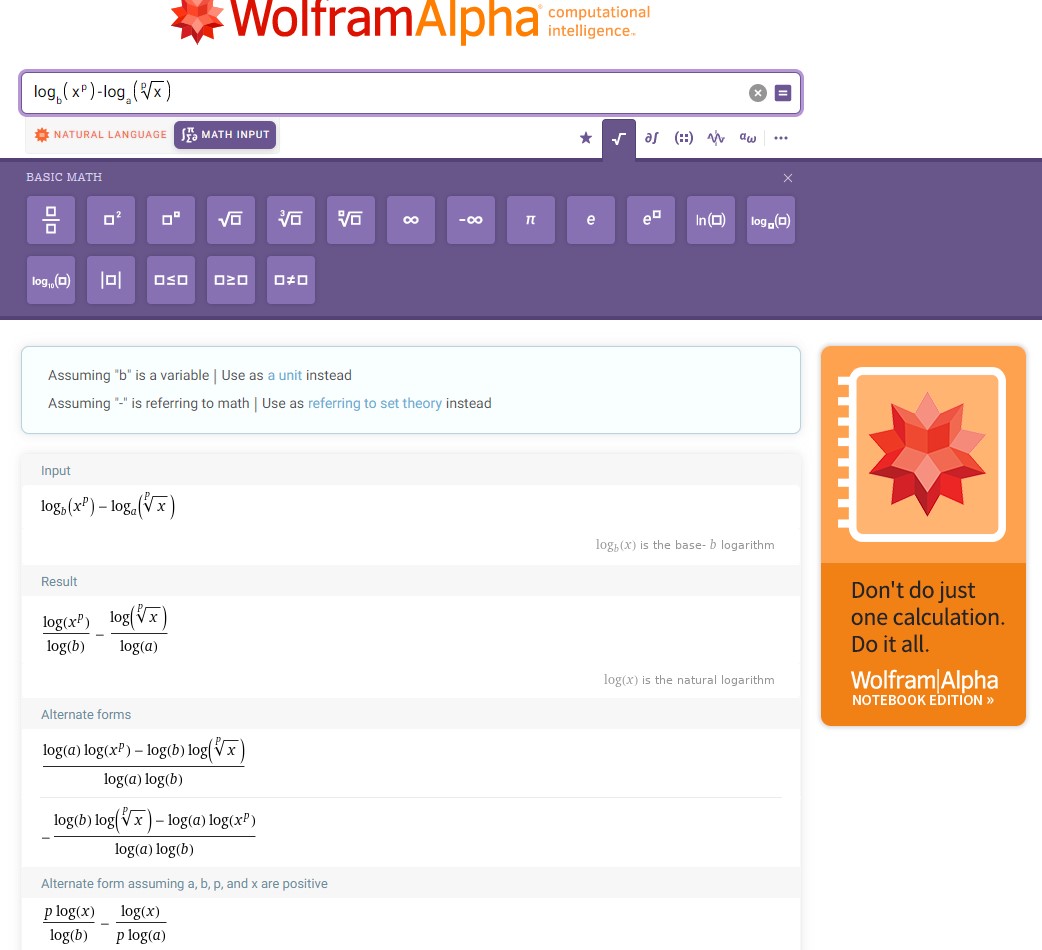Open matrix keyboard tab
This screenshot has width=1042, height=950.
[x=684, y=138]
